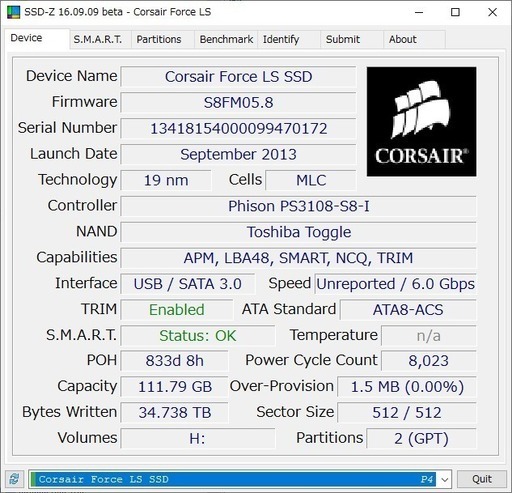
Task: Click interface value USB / SATA 3.0
Action: coord(188,284)
